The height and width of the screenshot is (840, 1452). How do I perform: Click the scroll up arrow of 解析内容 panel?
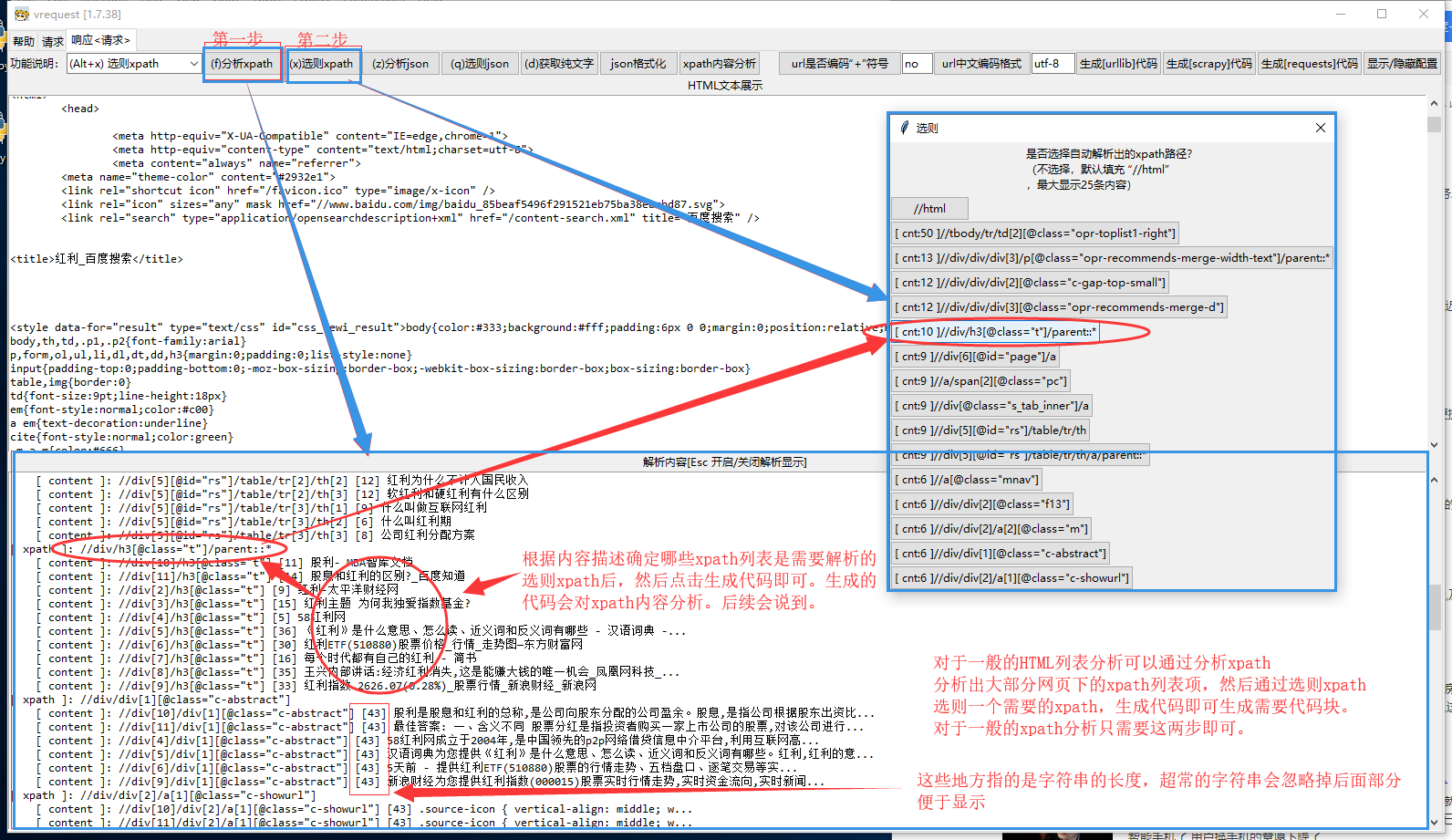1435,479
